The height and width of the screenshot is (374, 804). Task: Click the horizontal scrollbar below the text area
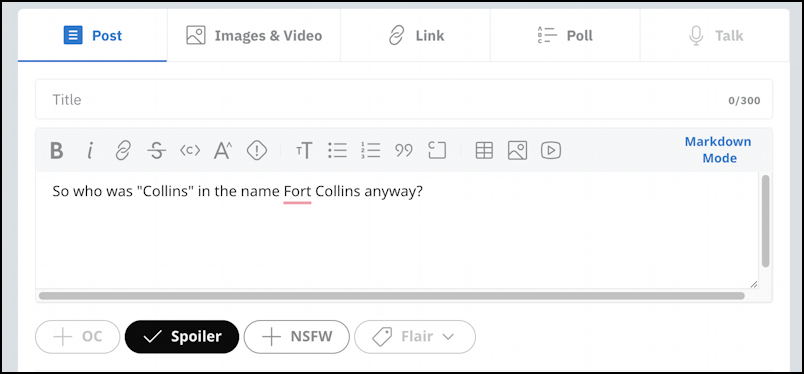(x=392, y=296)
